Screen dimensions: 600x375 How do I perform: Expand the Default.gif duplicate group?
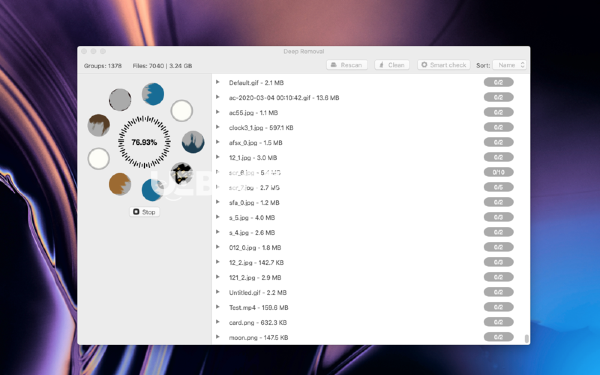pos(218,82)
